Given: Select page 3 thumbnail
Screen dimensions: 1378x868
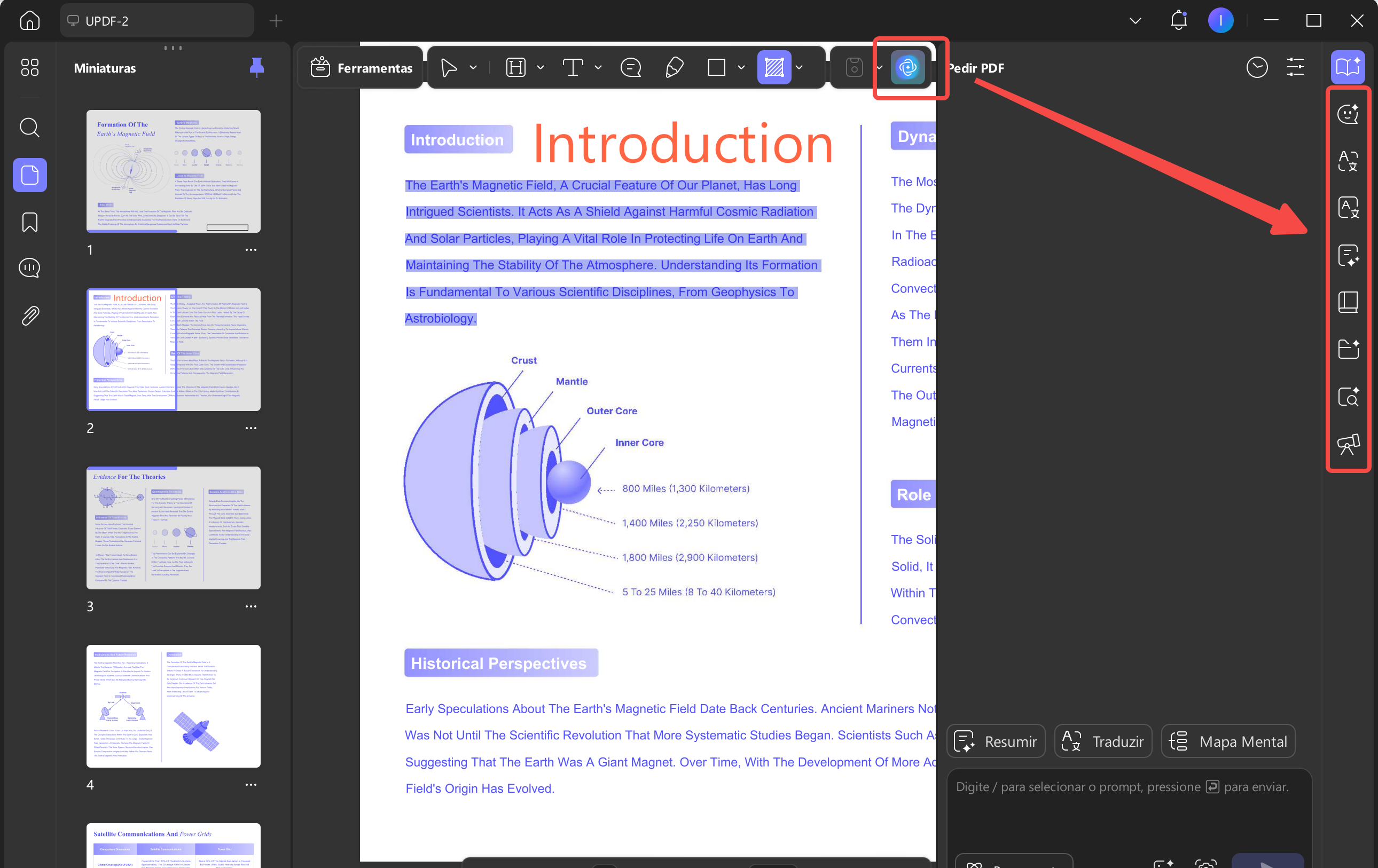Looking at the screenshot, I should pyautogui.click(x=173, y=527).
